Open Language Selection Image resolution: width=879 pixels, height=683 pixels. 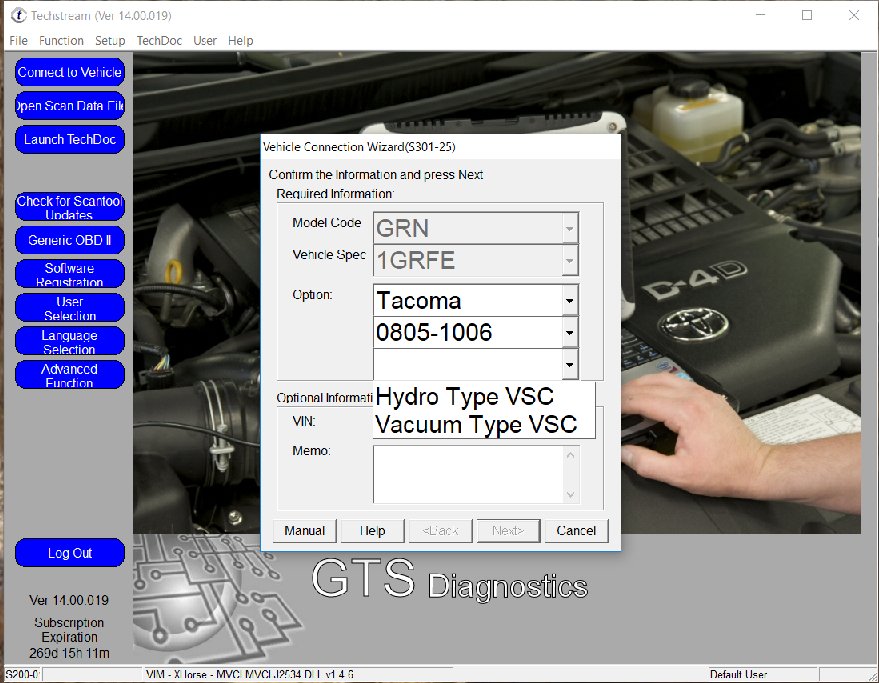coord(70,342)
